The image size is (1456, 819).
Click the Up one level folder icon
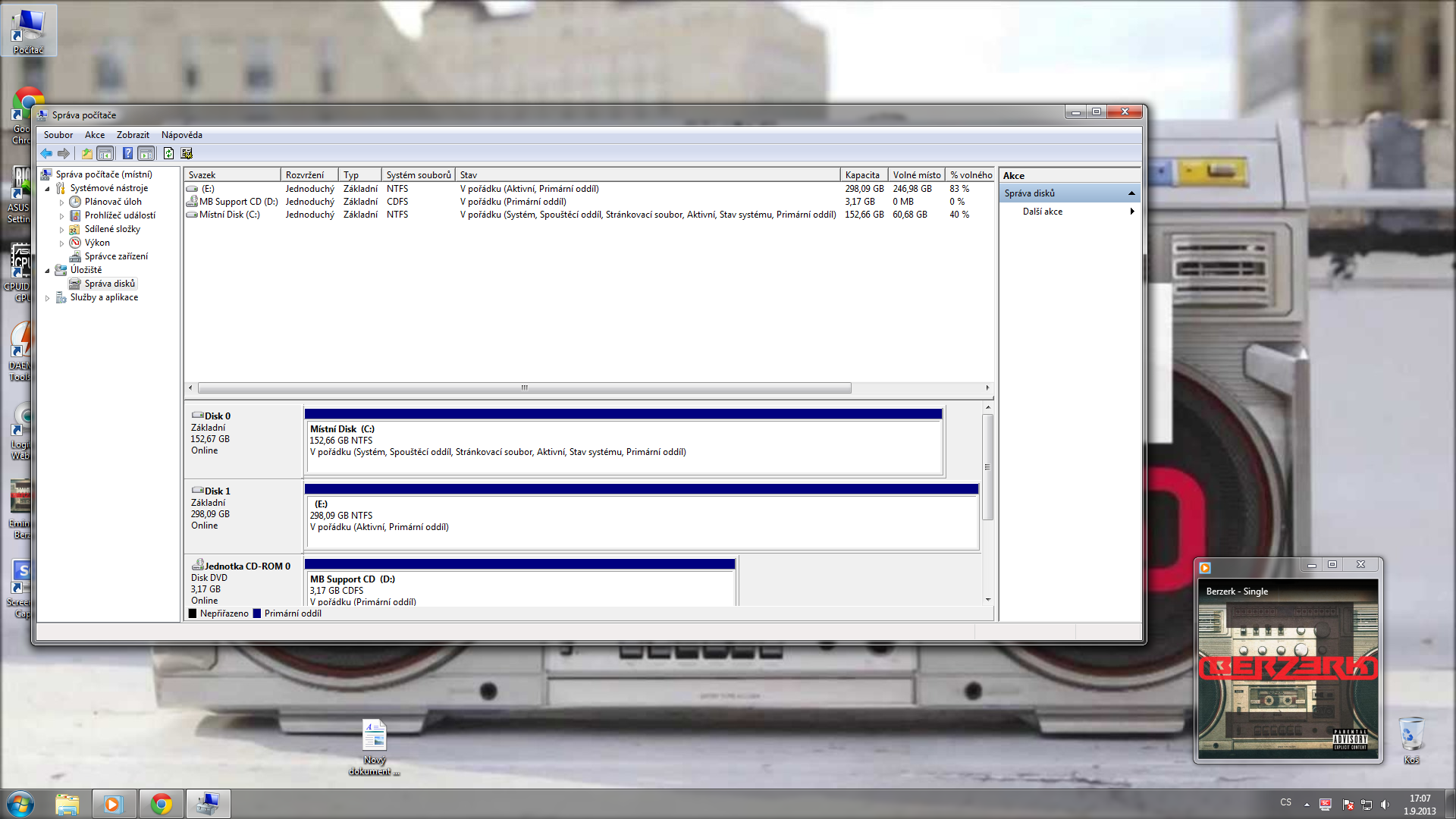pos(87,154)
